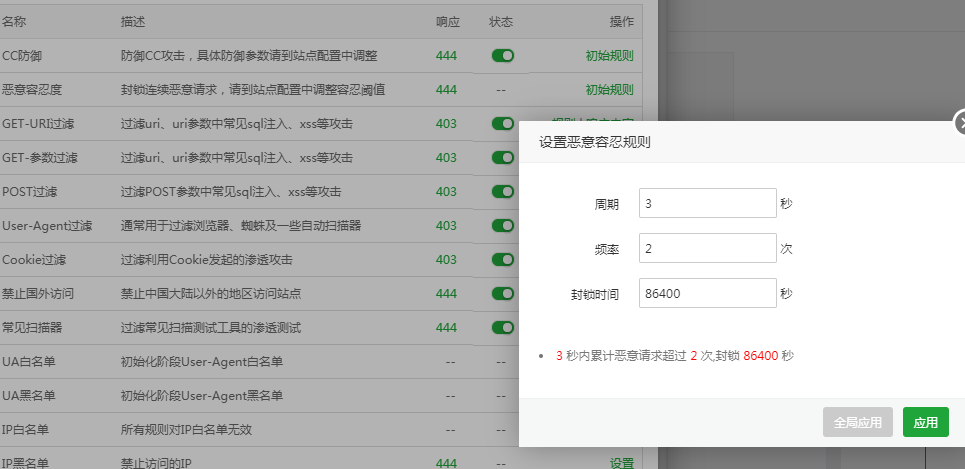
Task: Select the IP白名单 rule name
Action: coord(26,430)
